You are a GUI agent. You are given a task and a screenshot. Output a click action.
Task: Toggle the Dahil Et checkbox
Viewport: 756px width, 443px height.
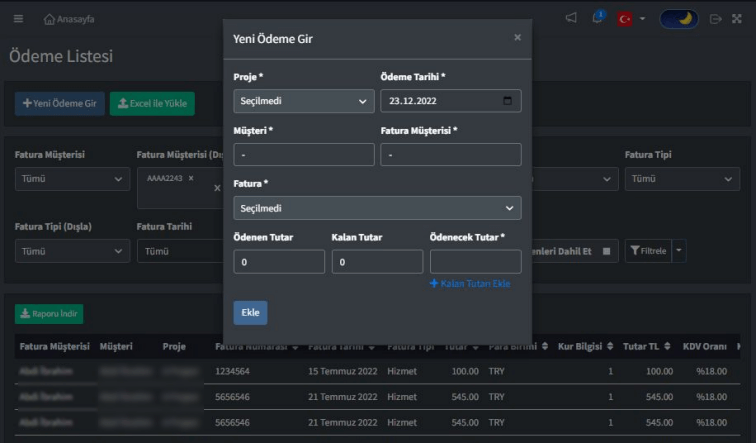(607, 251)
